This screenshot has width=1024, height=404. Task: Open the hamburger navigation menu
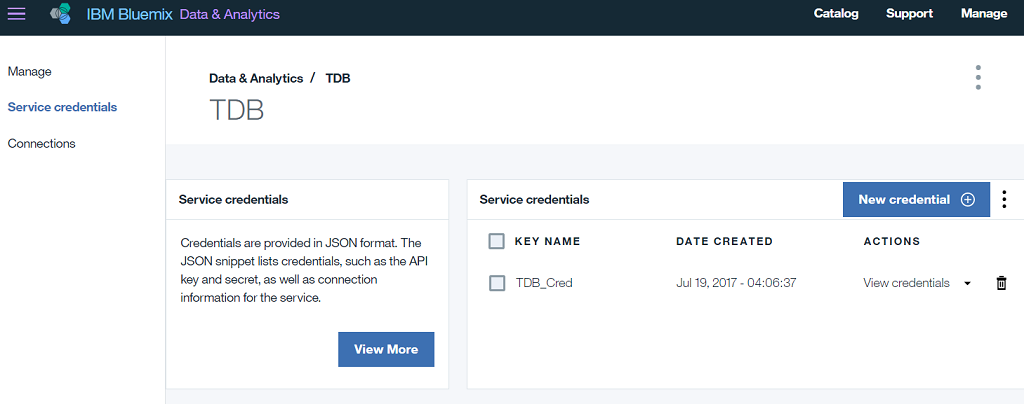point(16,14)
